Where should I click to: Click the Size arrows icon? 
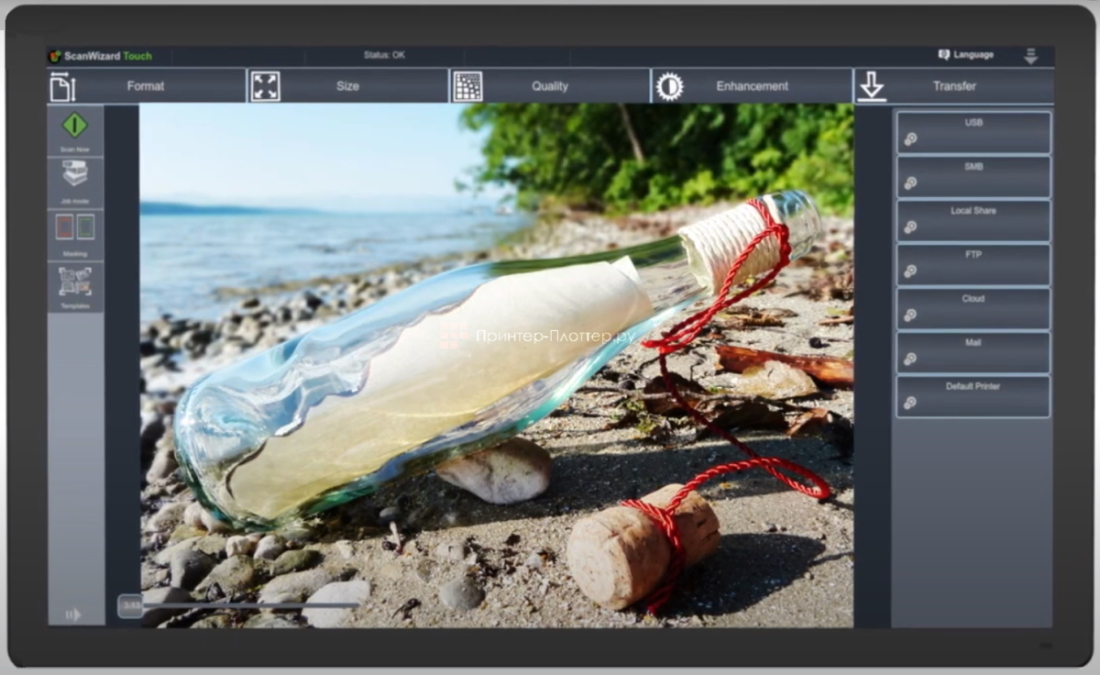click(265, 87)
